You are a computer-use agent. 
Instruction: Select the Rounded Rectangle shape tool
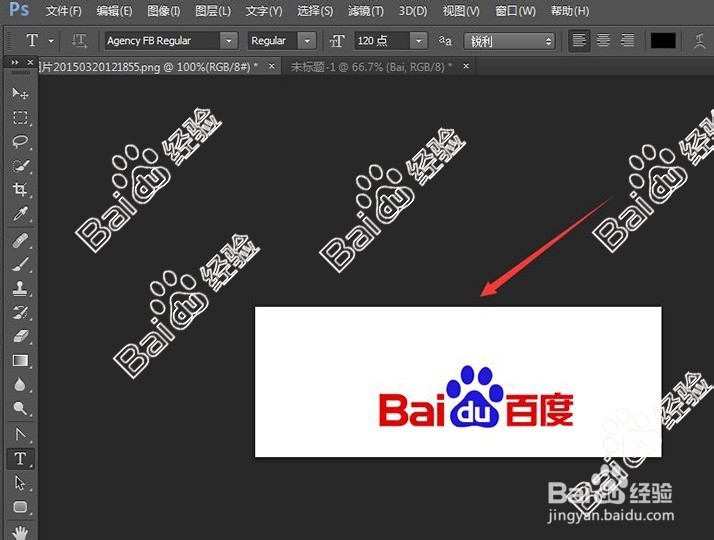tap(20, 507)
